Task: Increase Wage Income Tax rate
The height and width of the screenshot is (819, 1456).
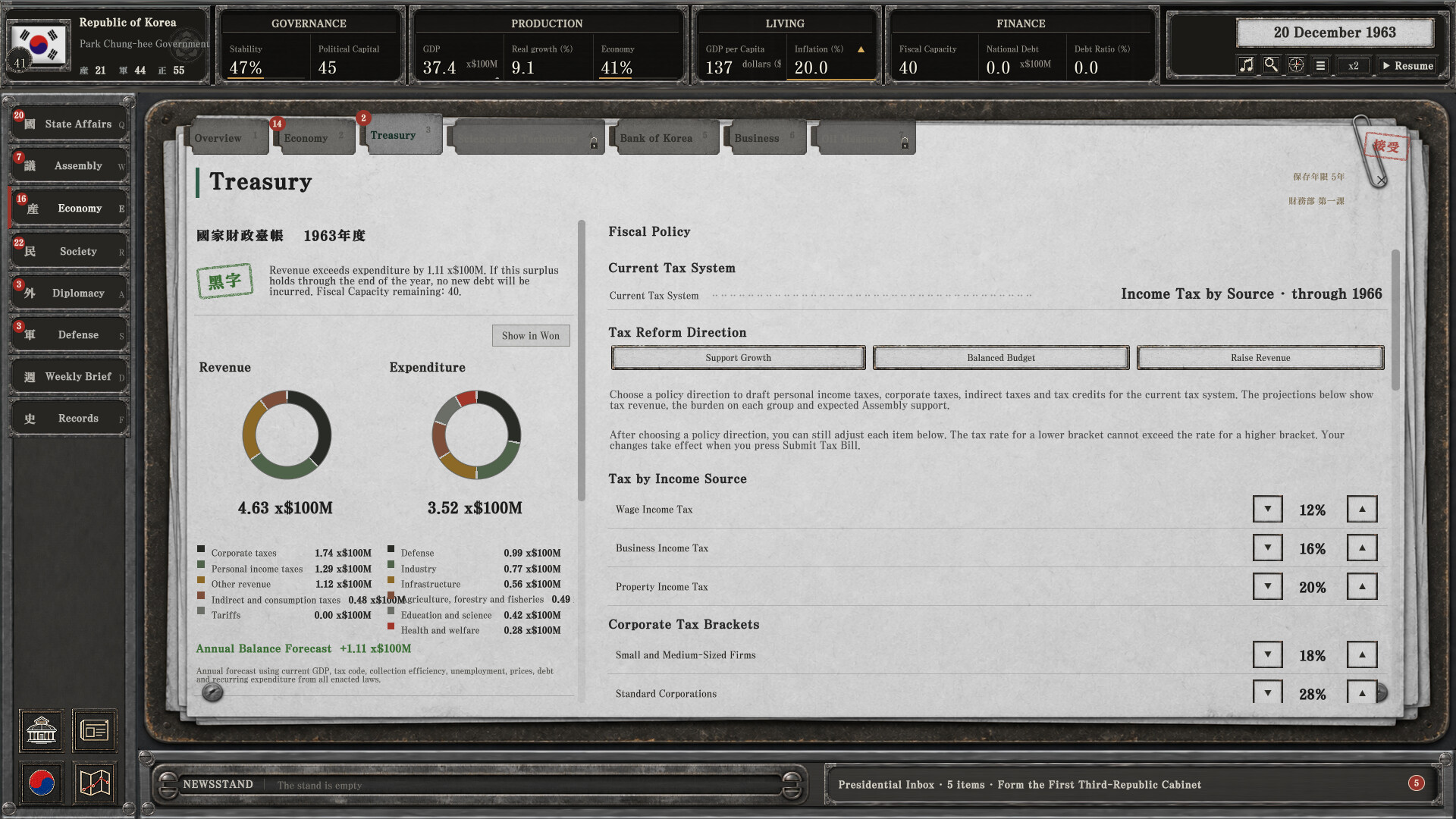Action: [1362, 510]
